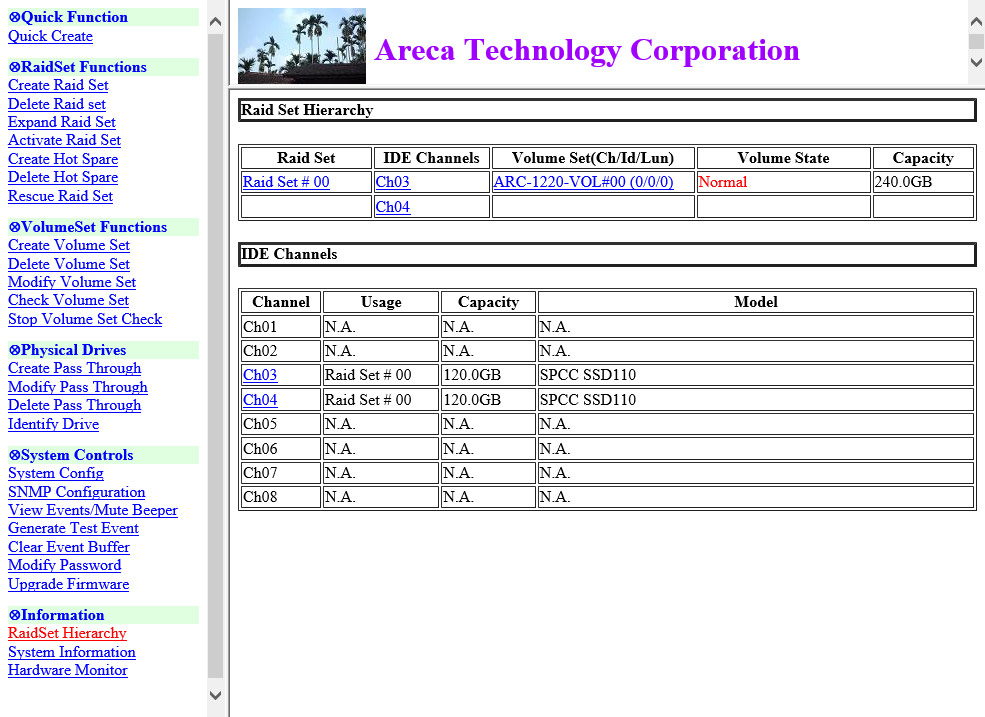The image size is (985, 717).
Task: Select the Ch08 channel cell
Action: pos(281,497)
